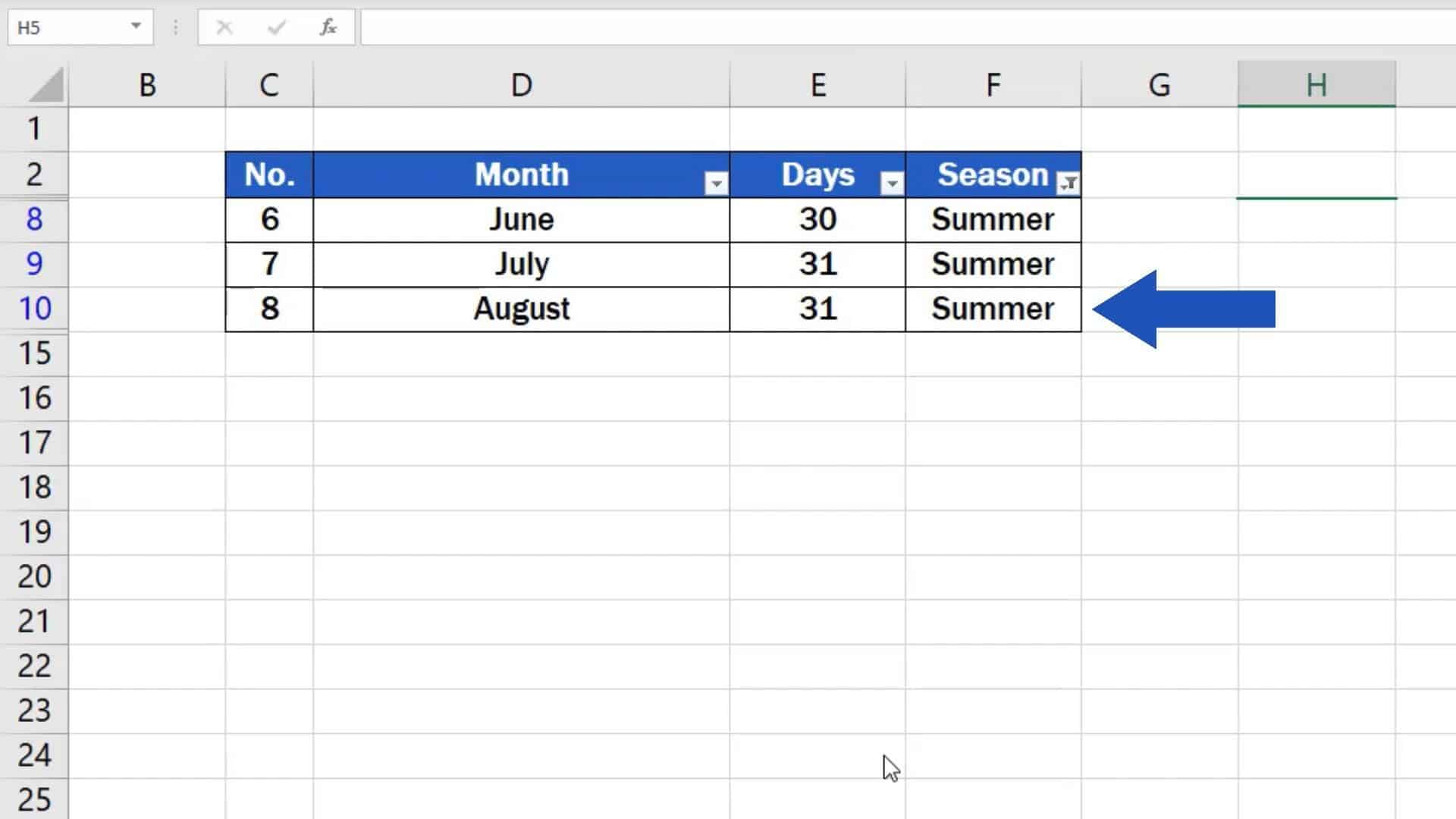The height and width of the screenshot is (819, 1456).
Task: Select row 15 header
Action: point(34,353)
